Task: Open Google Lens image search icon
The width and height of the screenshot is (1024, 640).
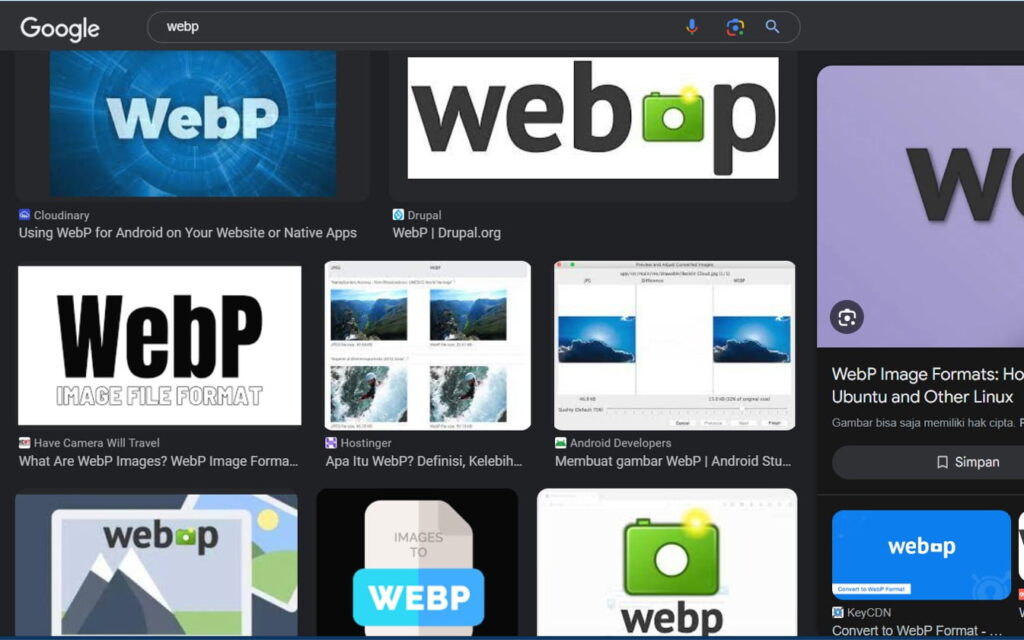Action: tap(735, 27)
